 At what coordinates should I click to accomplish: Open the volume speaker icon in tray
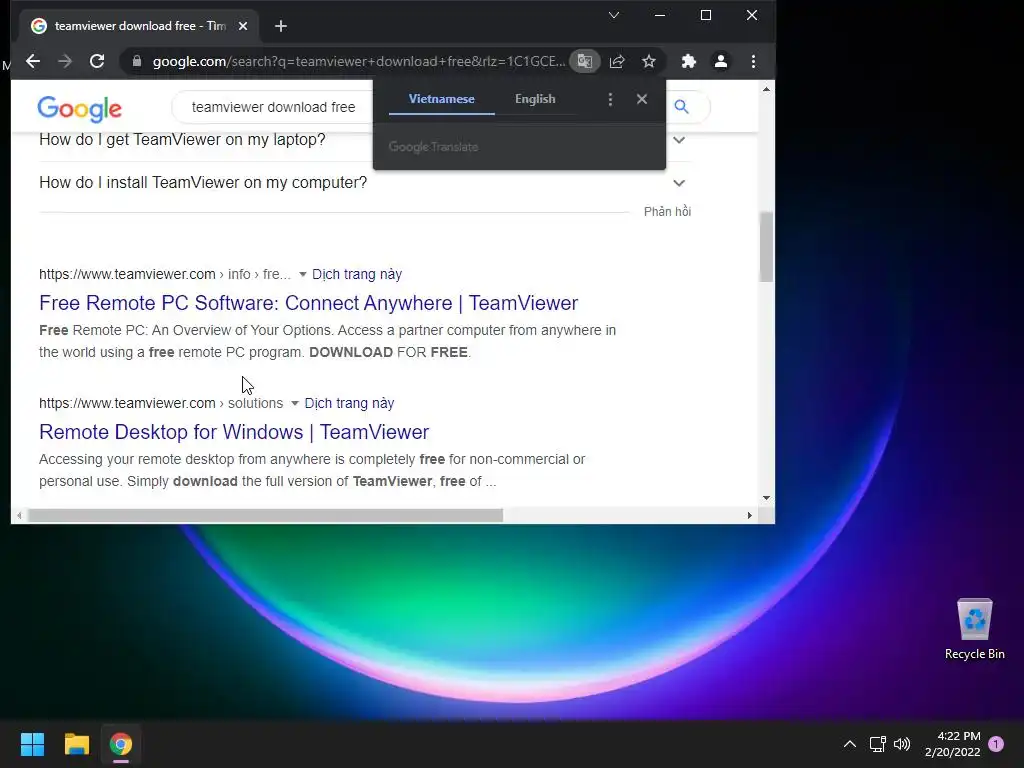902,744
